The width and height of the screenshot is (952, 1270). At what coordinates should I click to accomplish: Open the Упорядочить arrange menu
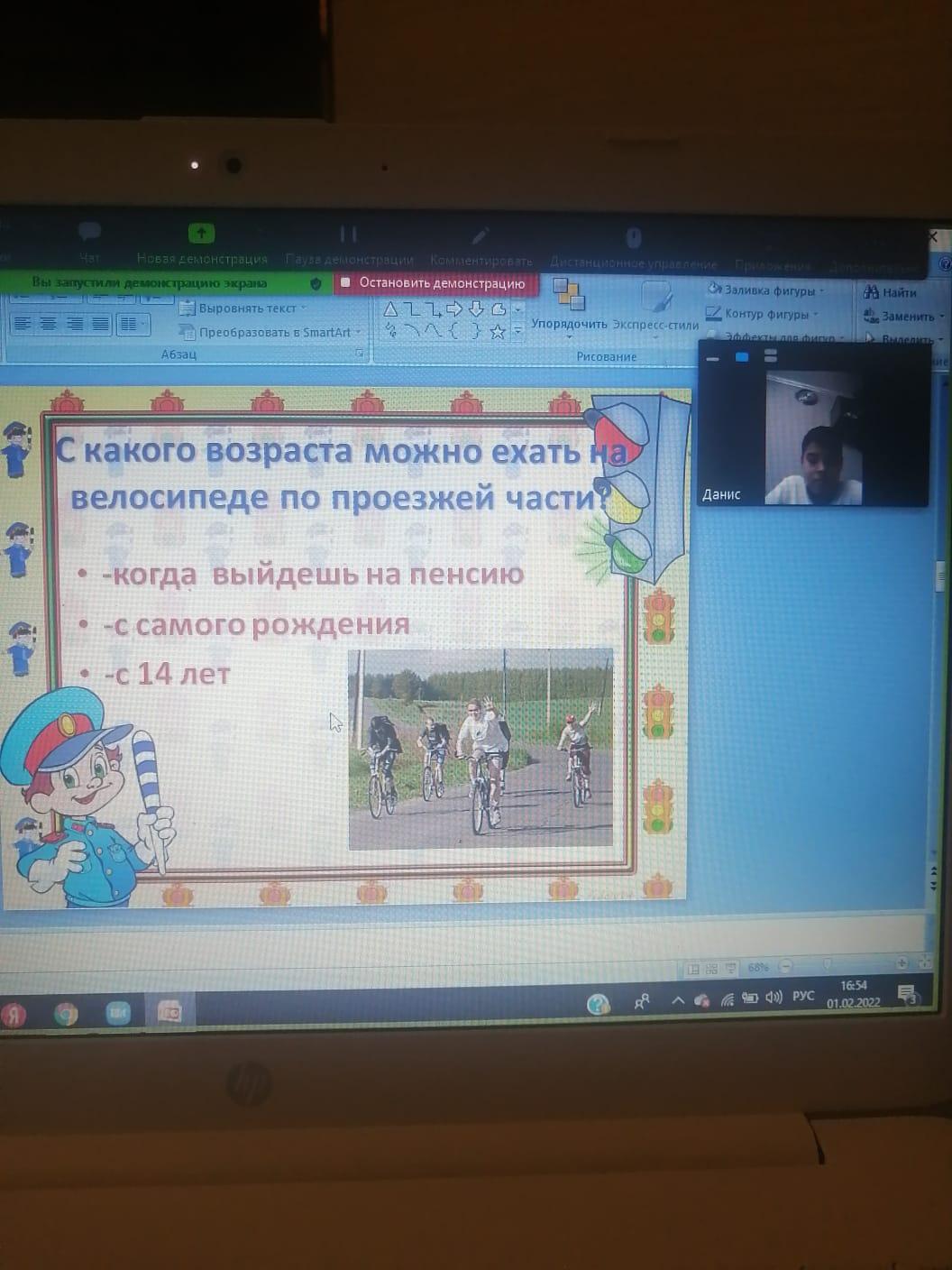coord(569,307)
